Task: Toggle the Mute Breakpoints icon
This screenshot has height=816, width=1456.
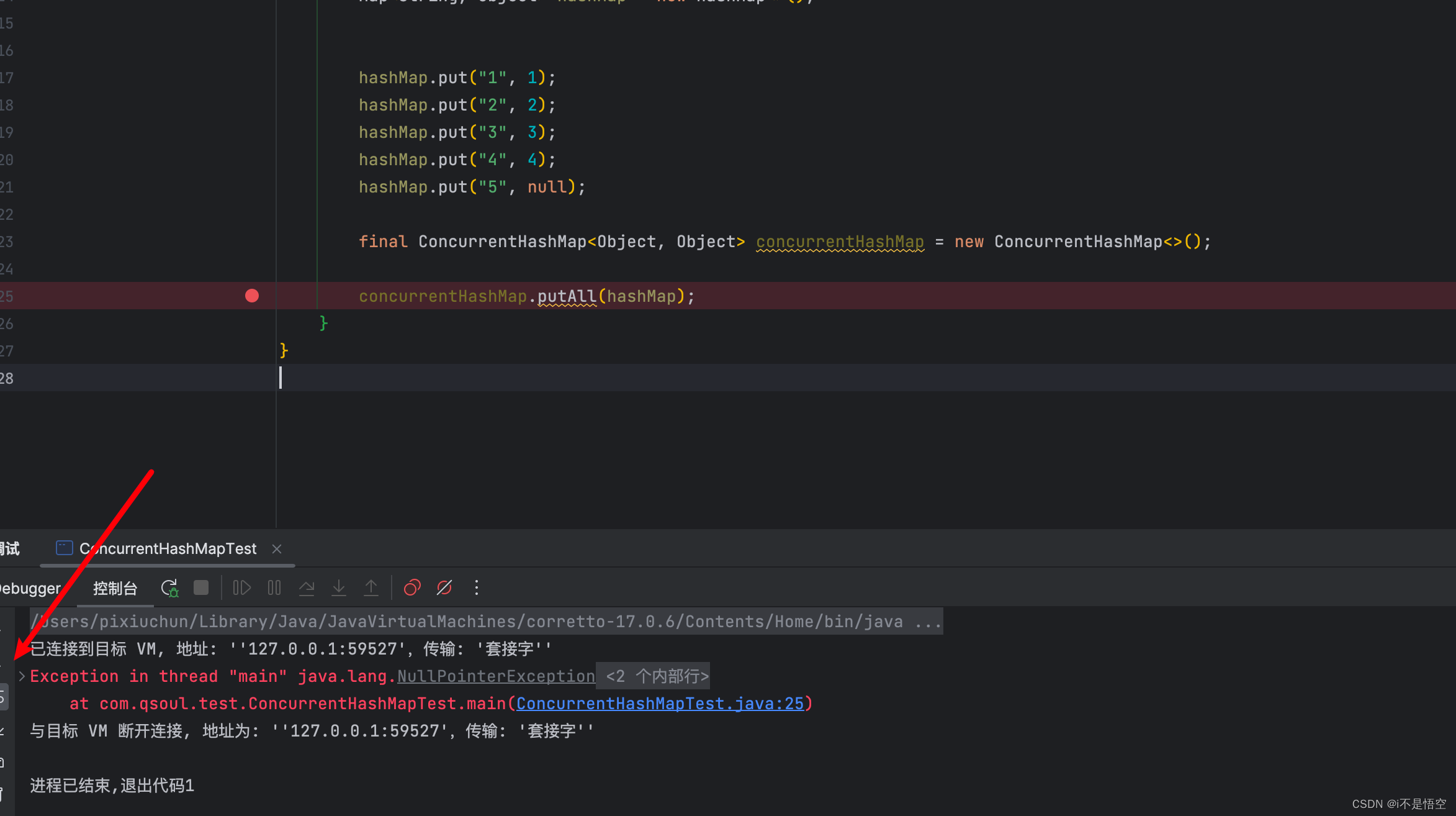Action: 444,588
